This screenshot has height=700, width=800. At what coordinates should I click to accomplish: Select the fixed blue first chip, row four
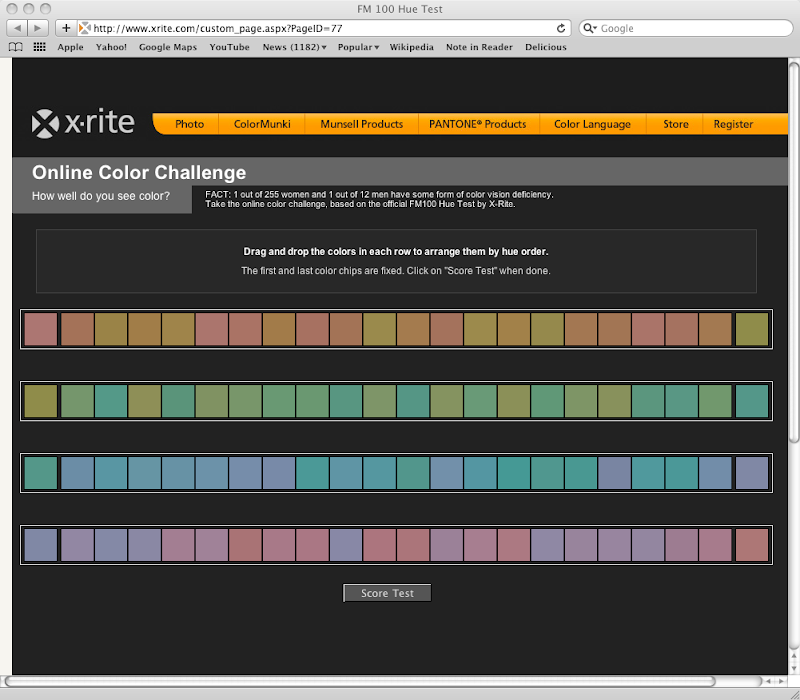click(41, 545)
